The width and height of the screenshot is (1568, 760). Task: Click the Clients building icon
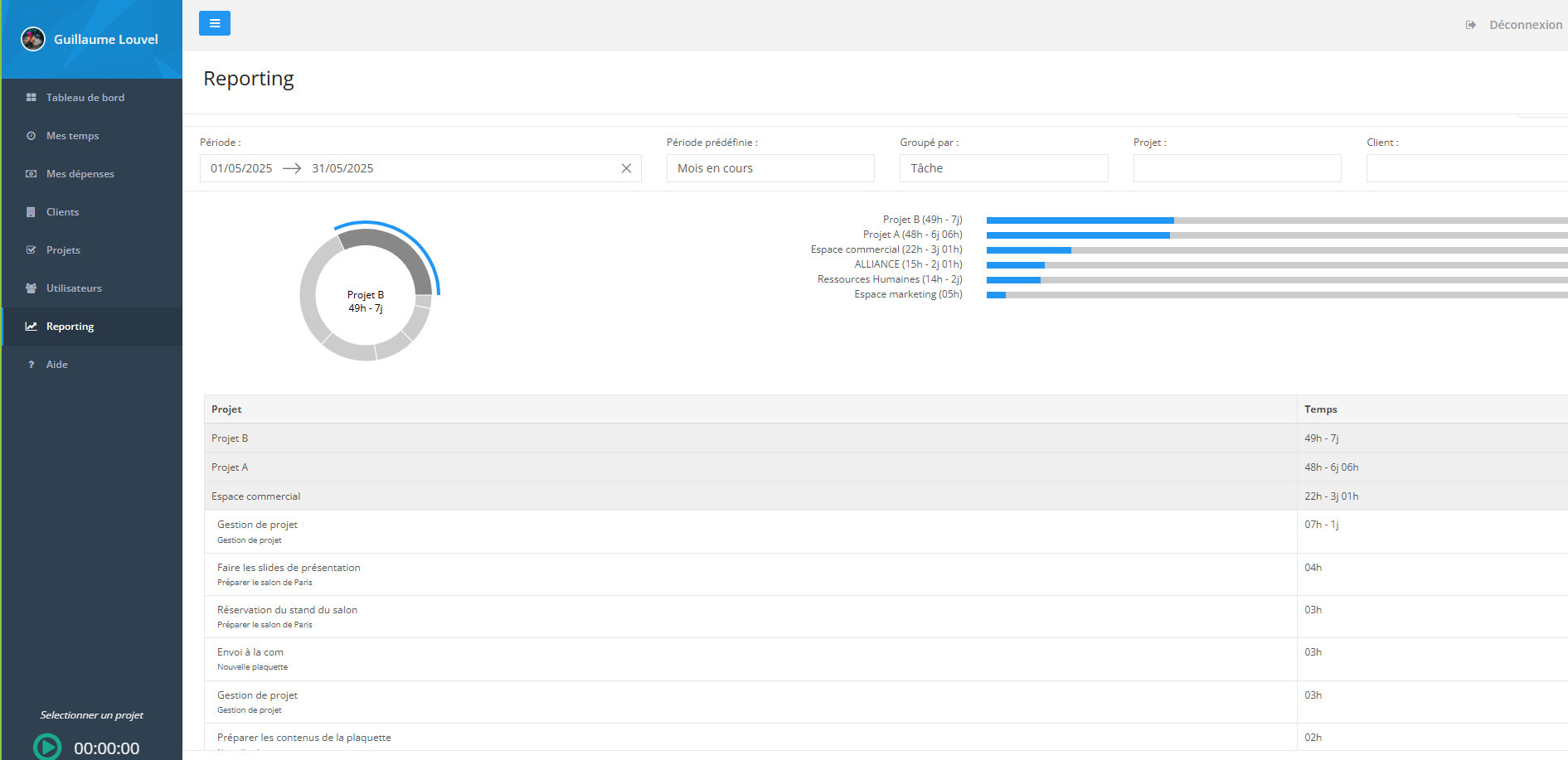click(x=32, y=212)
